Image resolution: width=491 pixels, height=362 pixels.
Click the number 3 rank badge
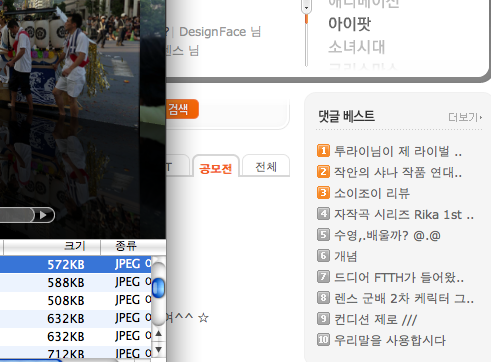[x=323, y=193]
